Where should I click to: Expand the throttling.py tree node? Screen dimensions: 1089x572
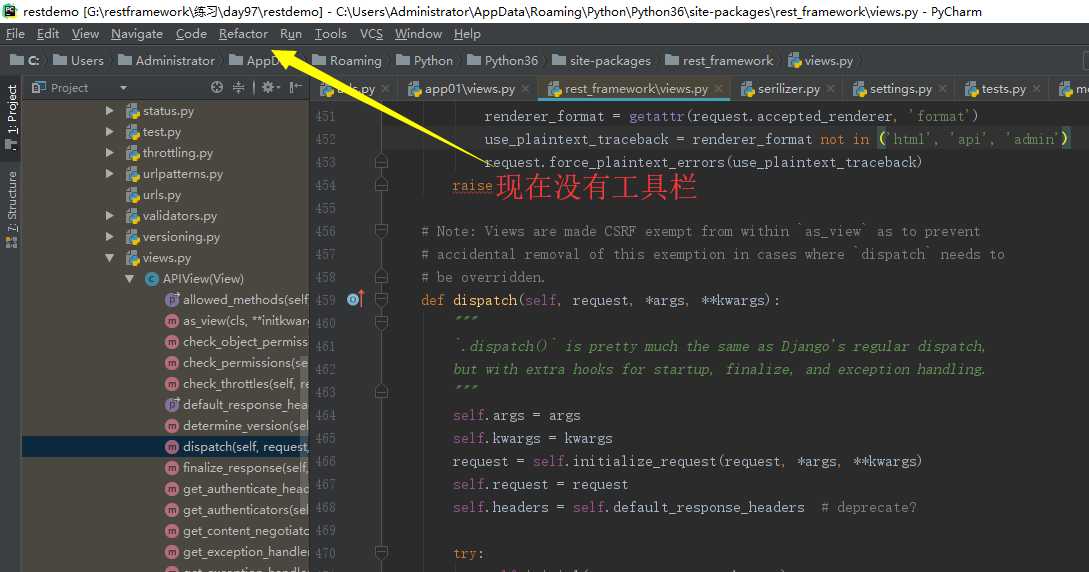110,152
